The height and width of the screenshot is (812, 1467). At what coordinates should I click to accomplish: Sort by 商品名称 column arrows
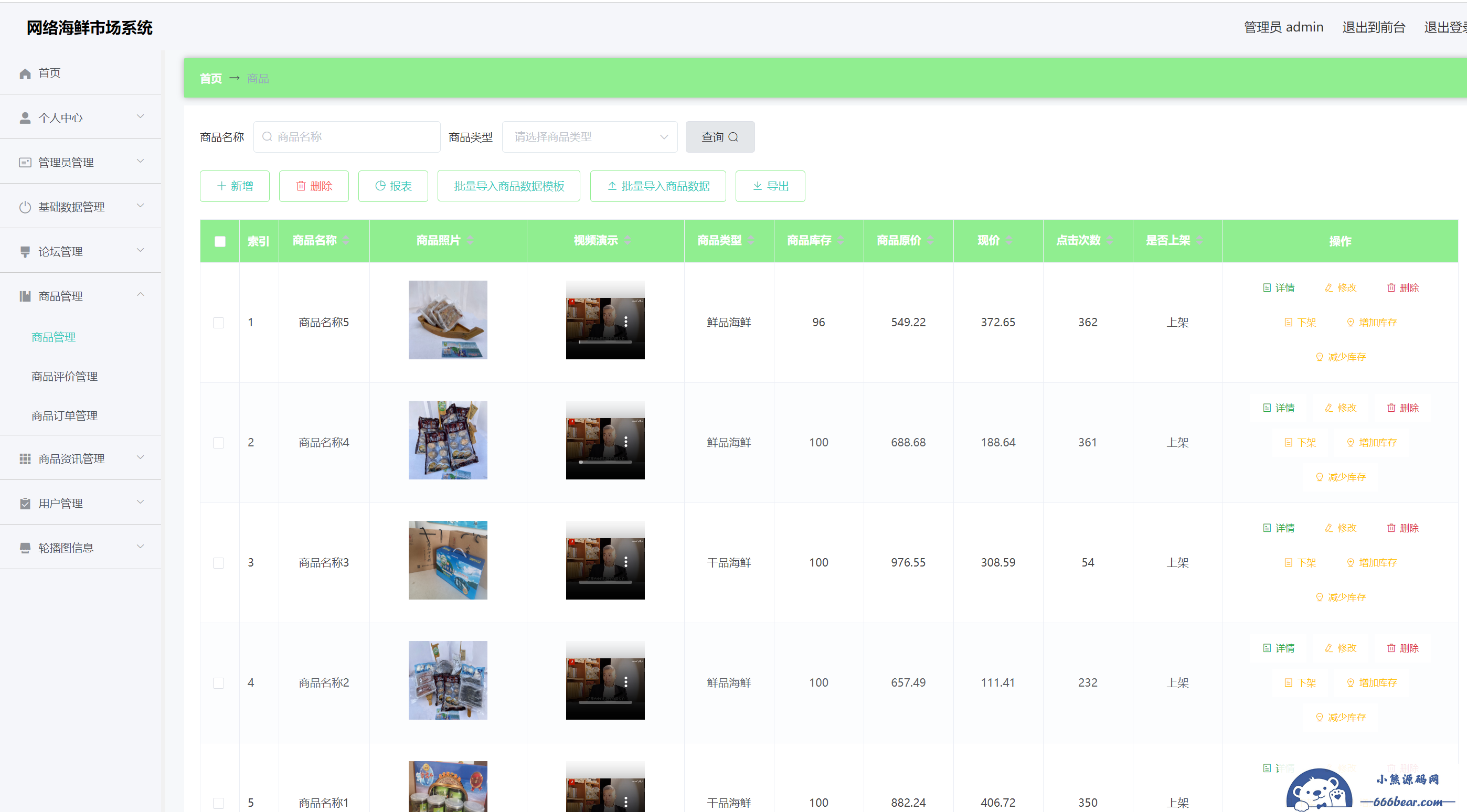346,240
